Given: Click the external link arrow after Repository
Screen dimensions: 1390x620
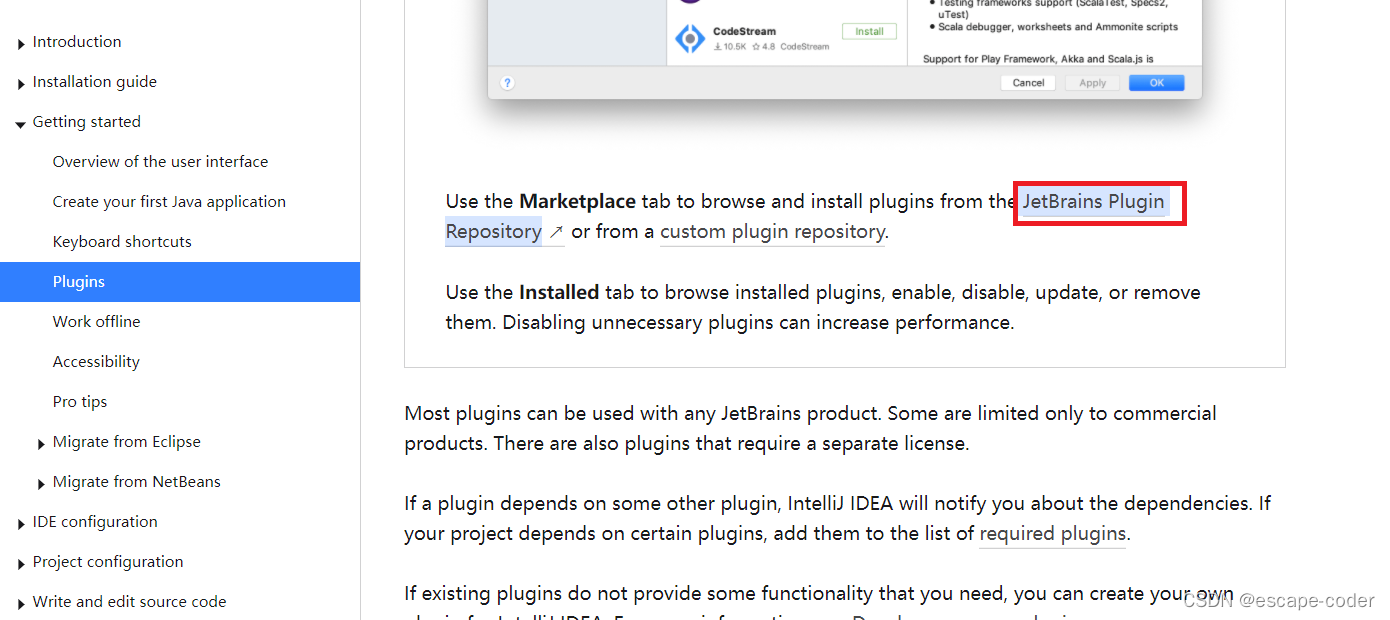Looking at the screenshot, I should coord(556,232).
